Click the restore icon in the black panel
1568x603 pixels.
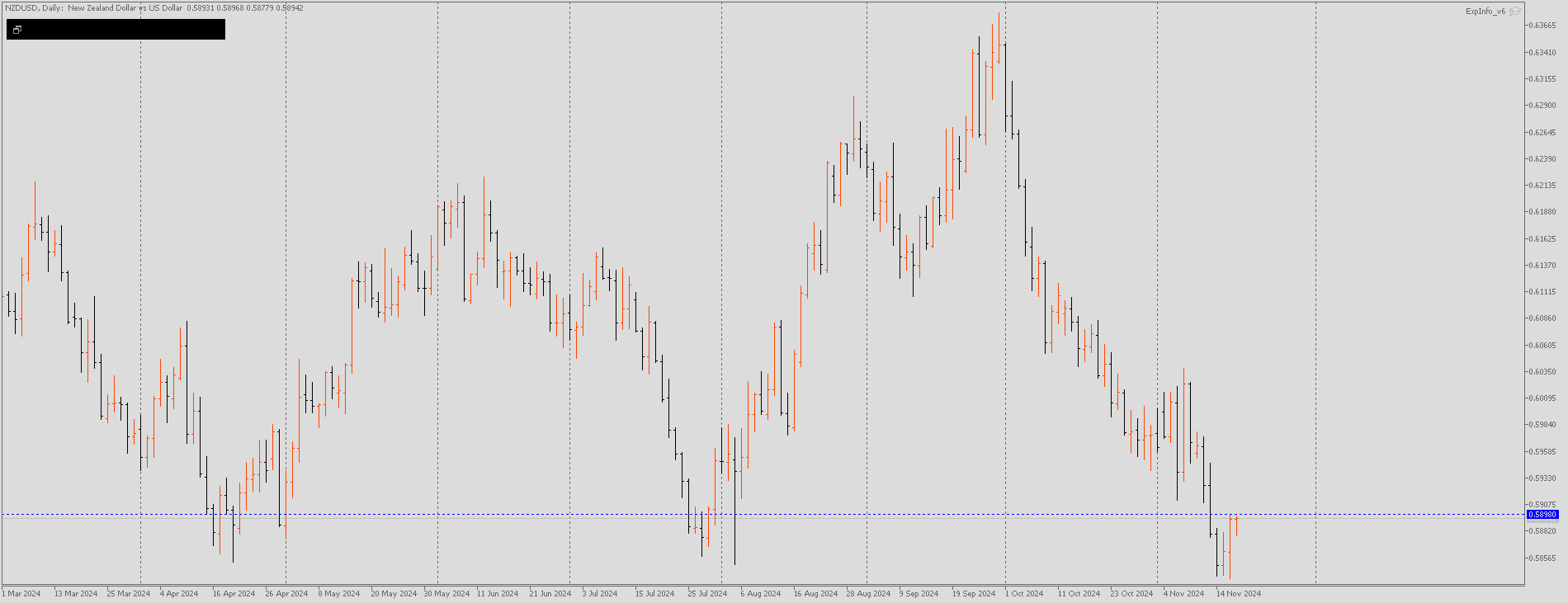[x=17, y=30]
